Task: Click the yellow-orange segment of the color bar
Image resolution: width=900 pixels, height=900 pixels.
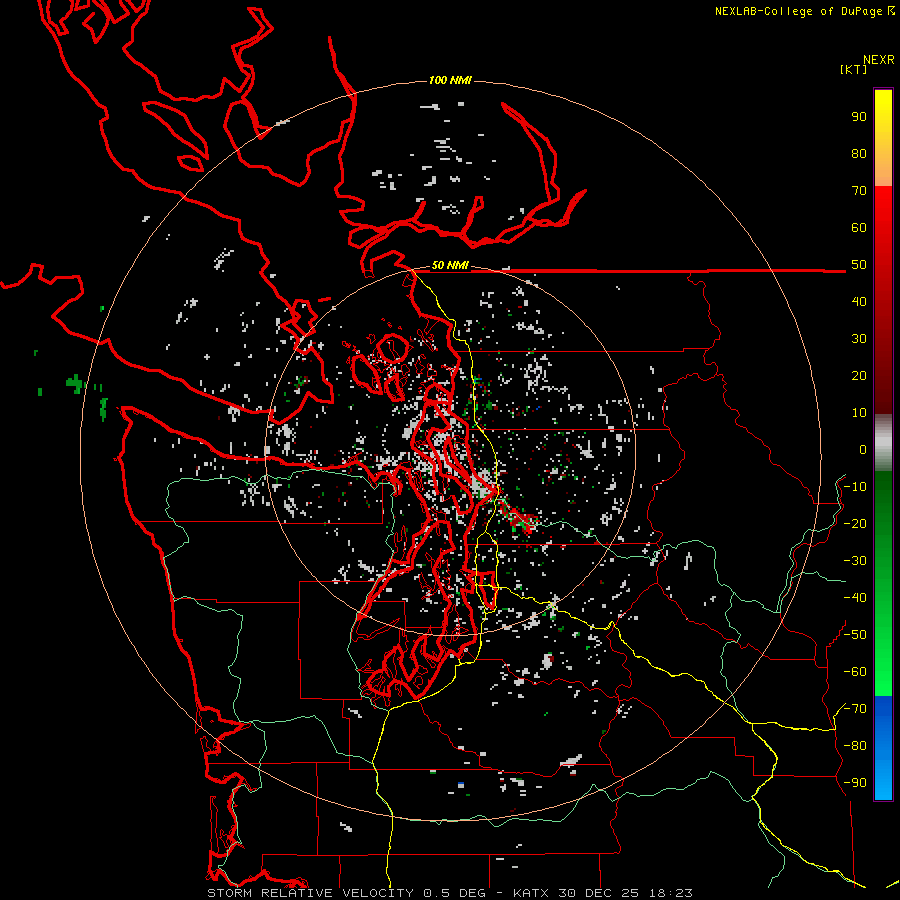Action: click(883, 138)
